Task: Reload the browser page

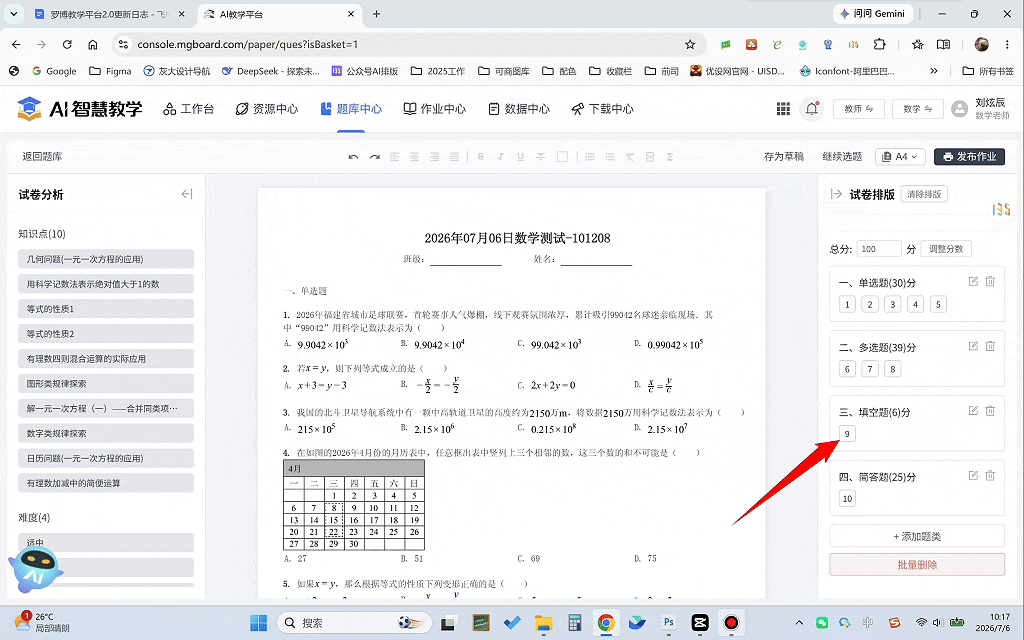Action: coord(67,44)
